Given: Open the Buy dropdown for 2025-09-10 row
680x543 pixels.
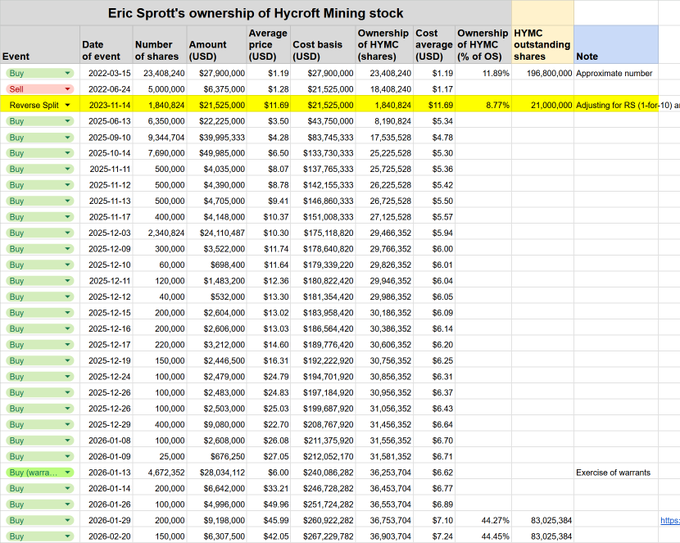Looking at the screenshot, I should 40,137.
